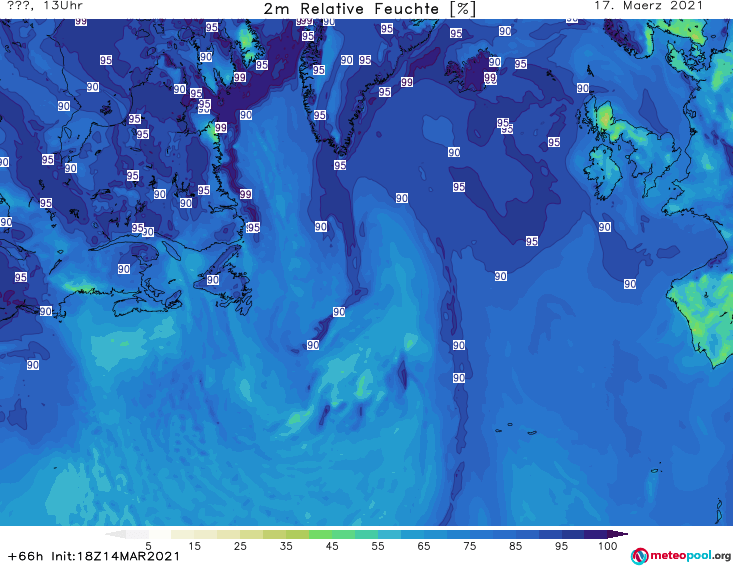Viewport: 733px width, 566px height.
Task: Click the legend value '15'
Action: (194, 546)
